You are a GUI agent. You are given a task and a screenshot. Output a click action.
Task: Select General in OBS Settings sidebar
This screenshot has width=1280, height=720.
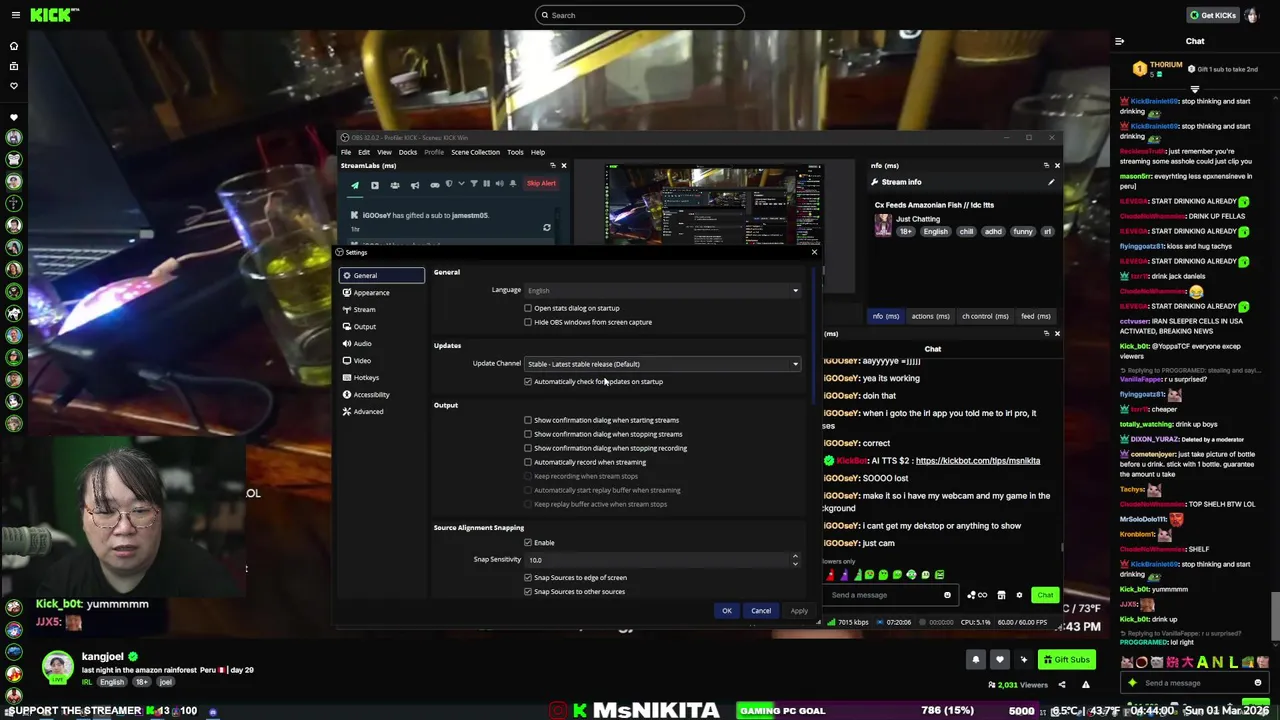tap(382, 275)
